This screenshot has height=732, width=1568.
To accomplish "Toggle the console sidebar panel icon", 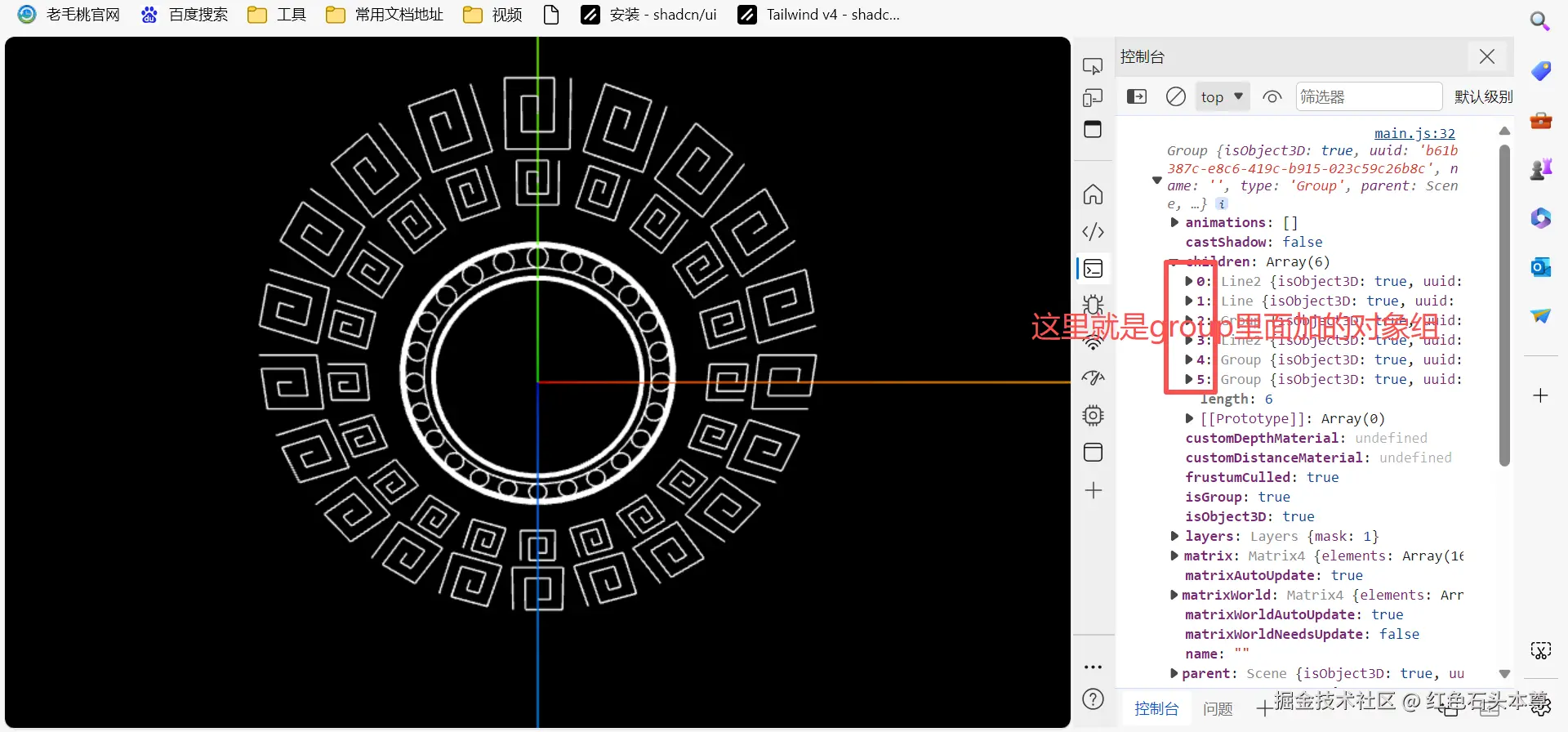I will click(x=1137, y=96).
